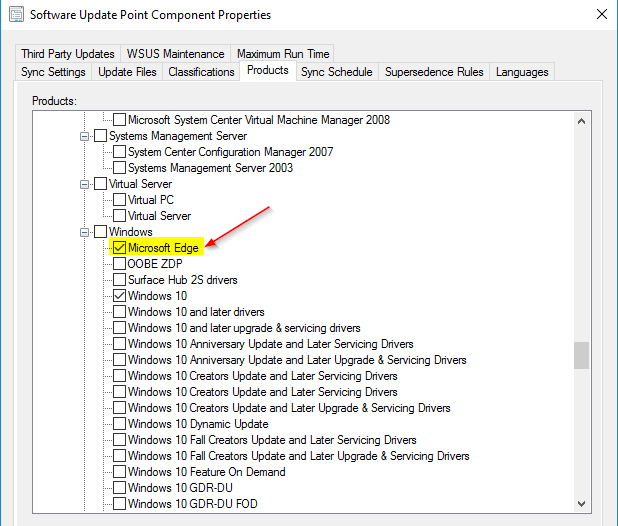Viewport: 618px width, 526px height.
Task: Collapse the Virtual Server tree node
Action: pos(84,184)
